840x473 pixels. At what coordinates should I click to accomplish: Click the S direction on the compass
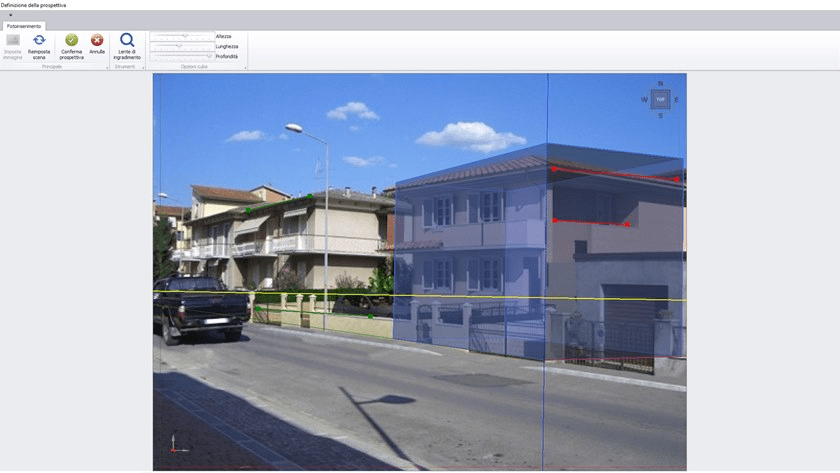[x=660, y=116]
